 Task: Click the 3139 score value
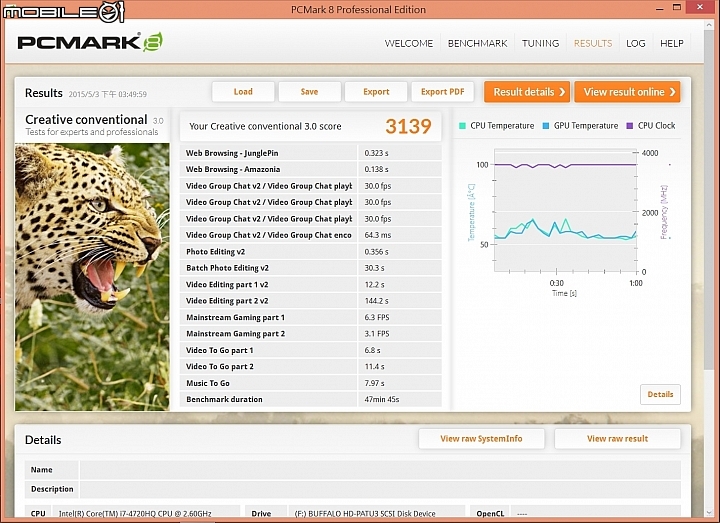tap(408, 126)
